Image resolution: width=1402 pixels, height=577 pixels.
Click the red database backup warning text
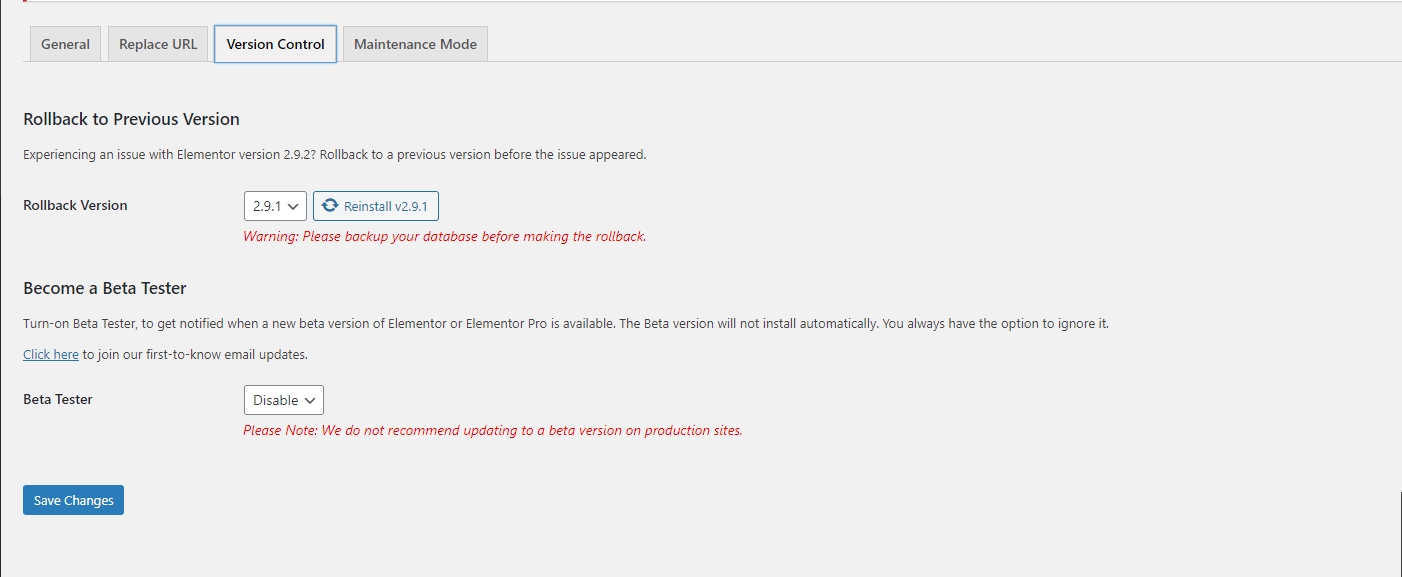[x=445, y=237]
